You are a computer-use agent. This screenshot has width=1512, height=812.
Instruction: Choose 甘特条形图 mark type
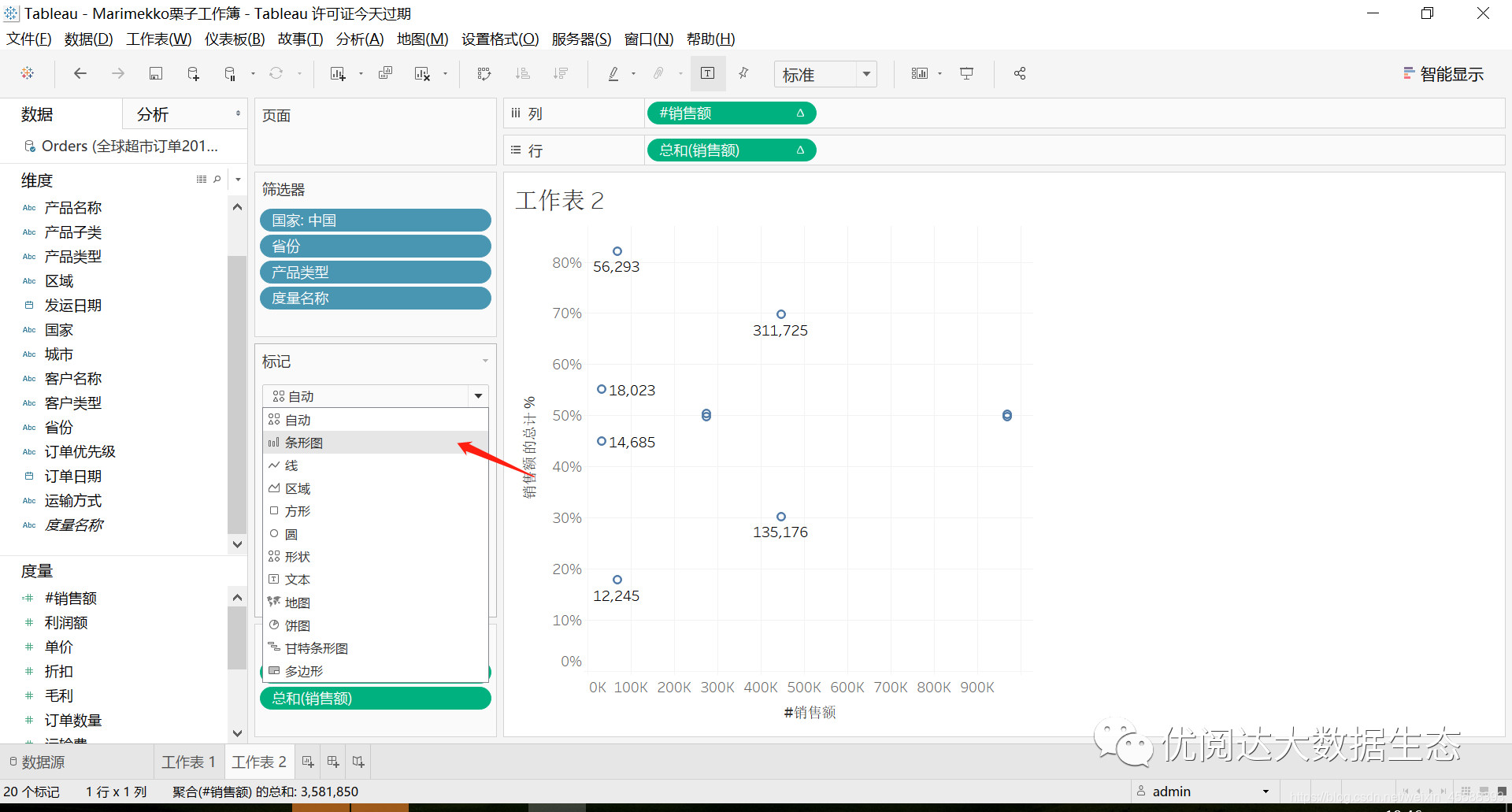point(376,648)
